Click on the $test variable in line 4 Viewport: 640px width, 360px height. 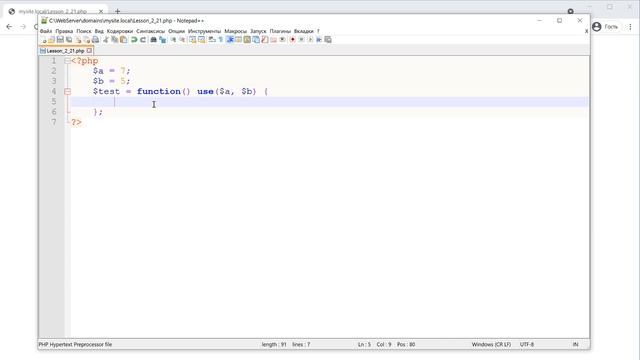pyautogui.click(x=106, y=91)
